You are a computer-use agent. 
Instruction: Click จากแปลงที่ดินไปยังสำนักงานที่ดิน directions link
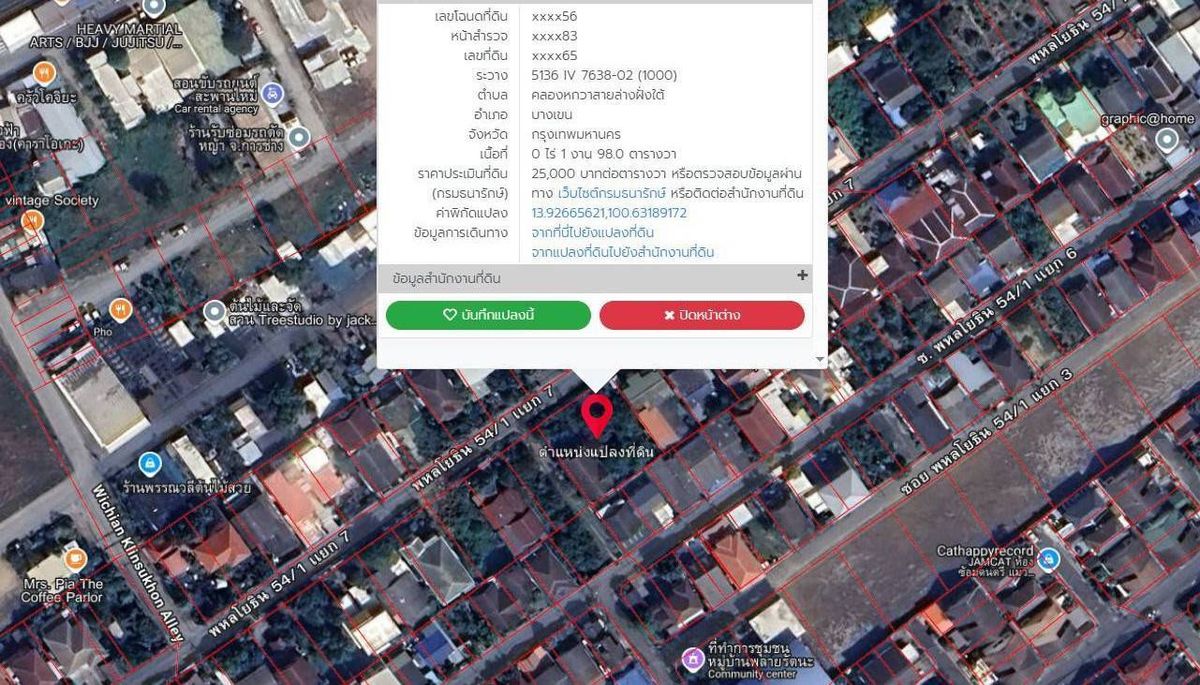point(622,253)
